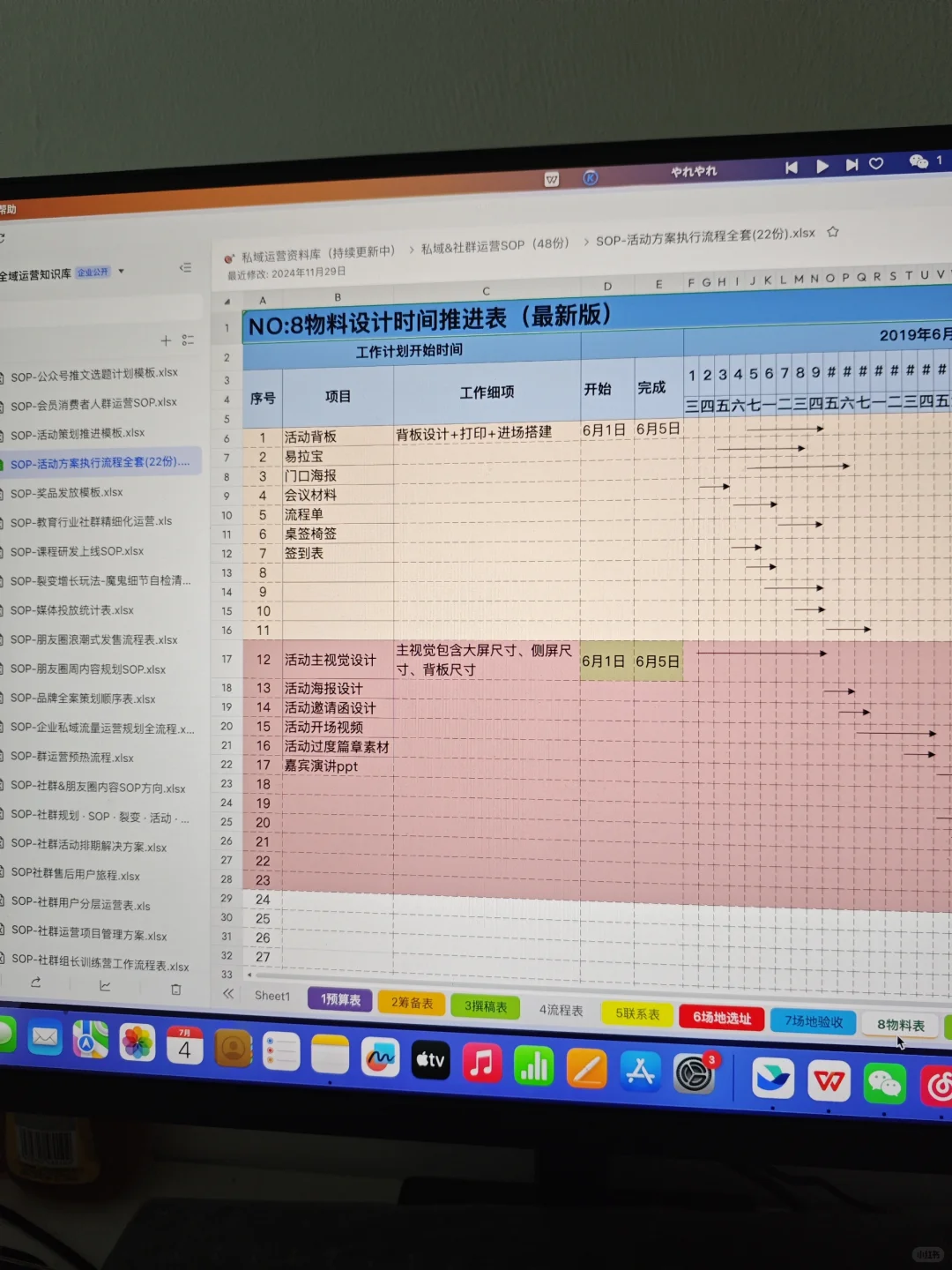Open the 企业公开 permission dropdown
The image size is (952, 1270).
(95, 271)
